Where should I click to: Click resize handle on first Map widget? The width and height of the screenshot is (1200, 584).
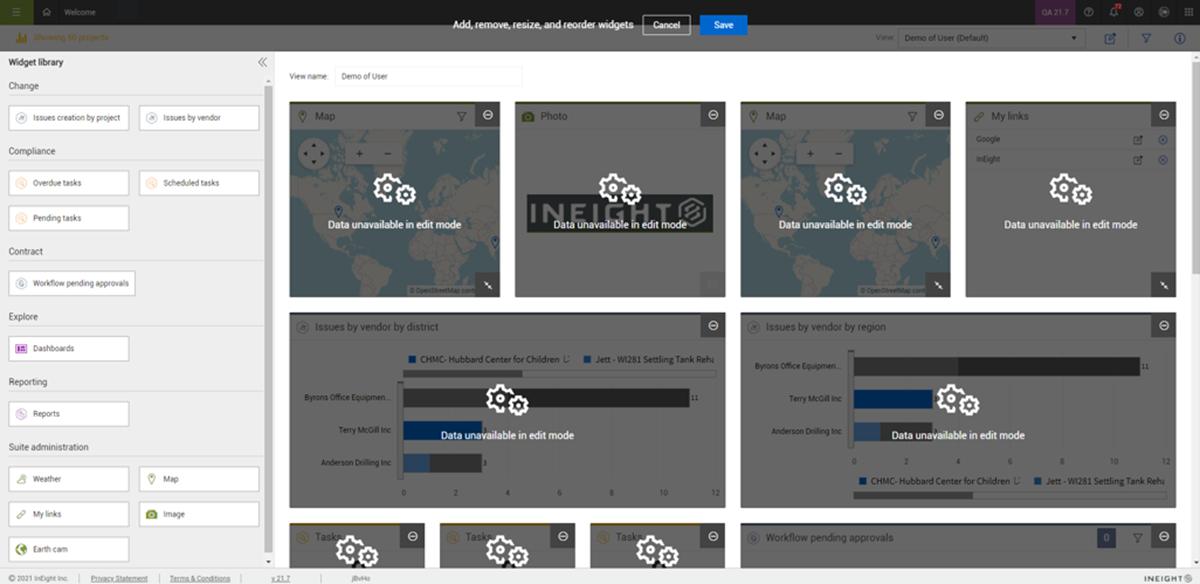click(x=487, y=285)
